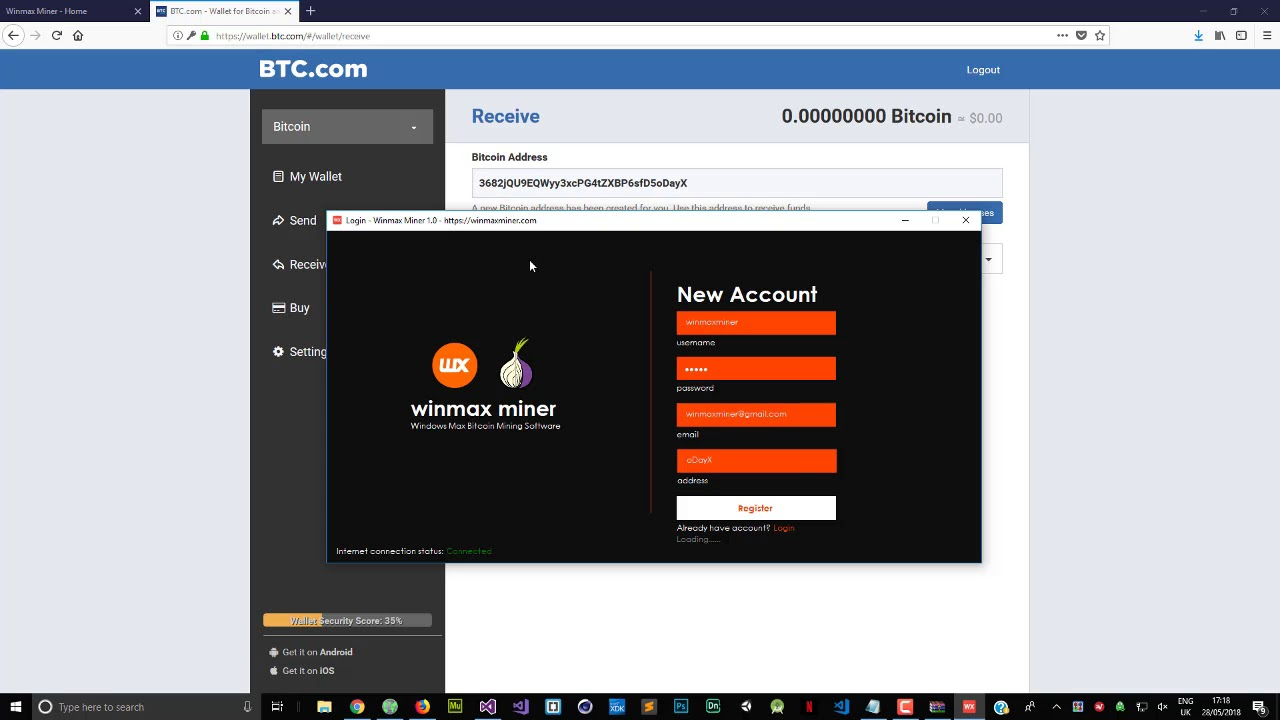
Task: Open Task View on the taskbar
Action: click(277, 707)
